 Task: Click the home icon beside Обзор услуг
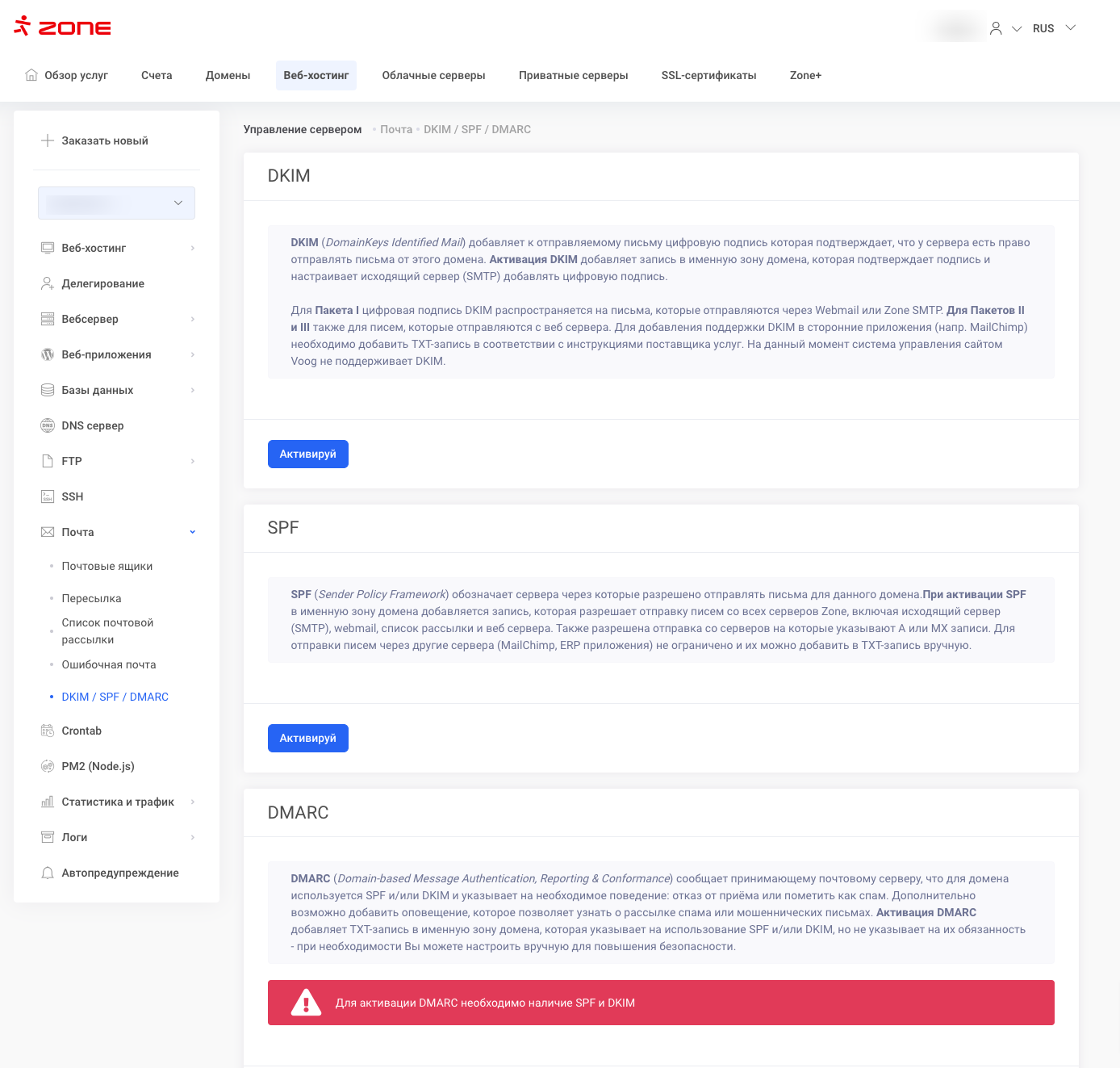(31, 75)
